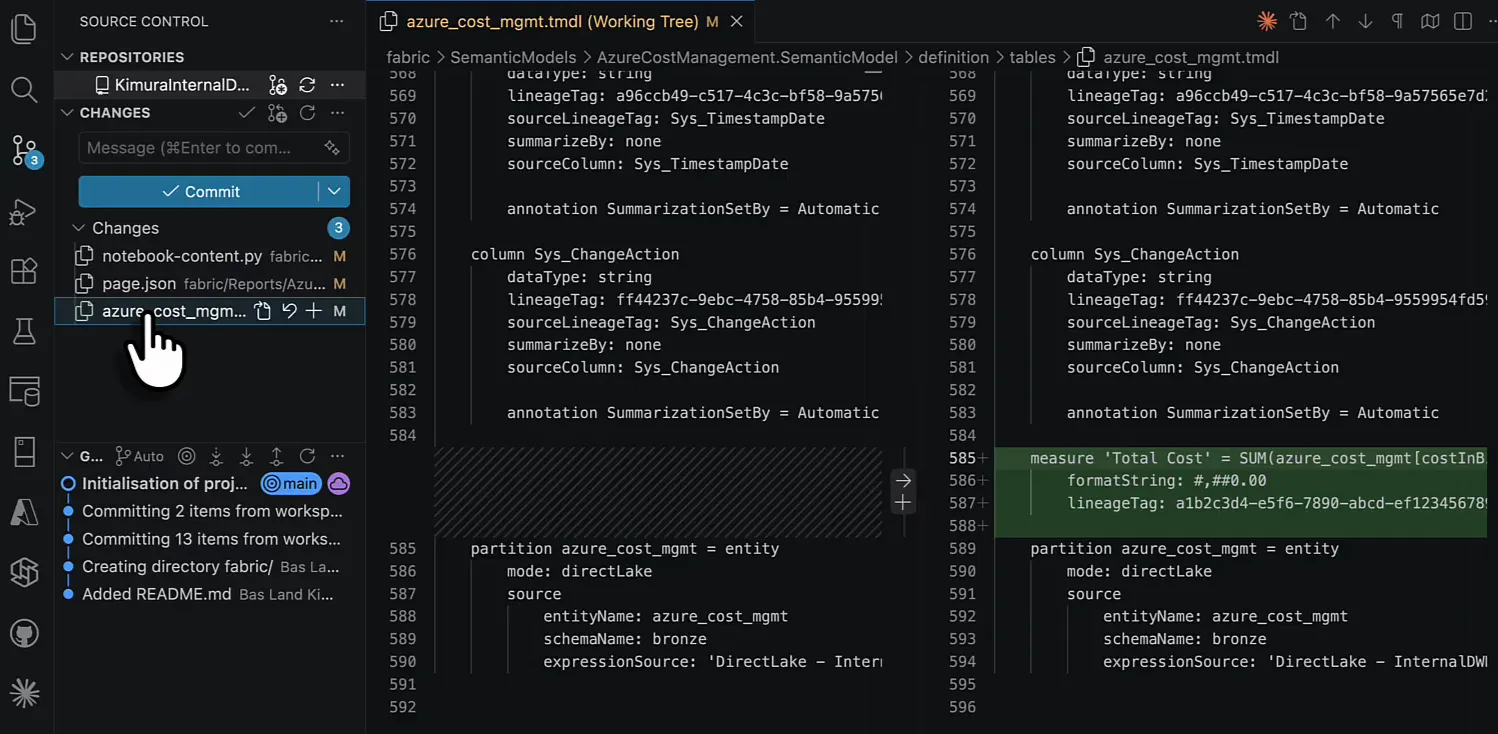Click the definition breadcrumb item
Image resolution: width=1498 pixels, height=734 pixels.
point(953,57)
